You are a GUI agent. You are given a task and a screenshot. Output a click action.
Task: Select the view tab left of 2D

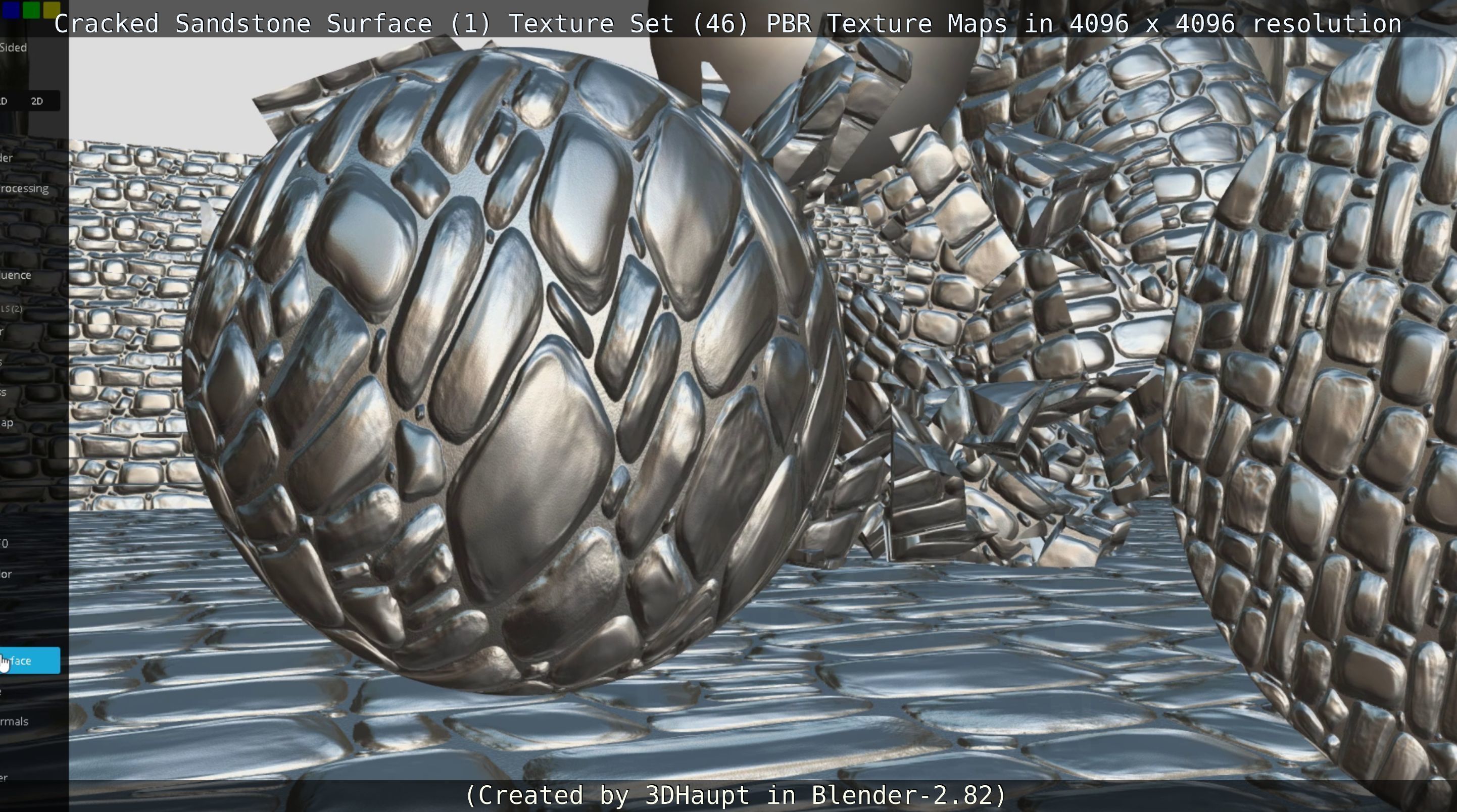5,101
